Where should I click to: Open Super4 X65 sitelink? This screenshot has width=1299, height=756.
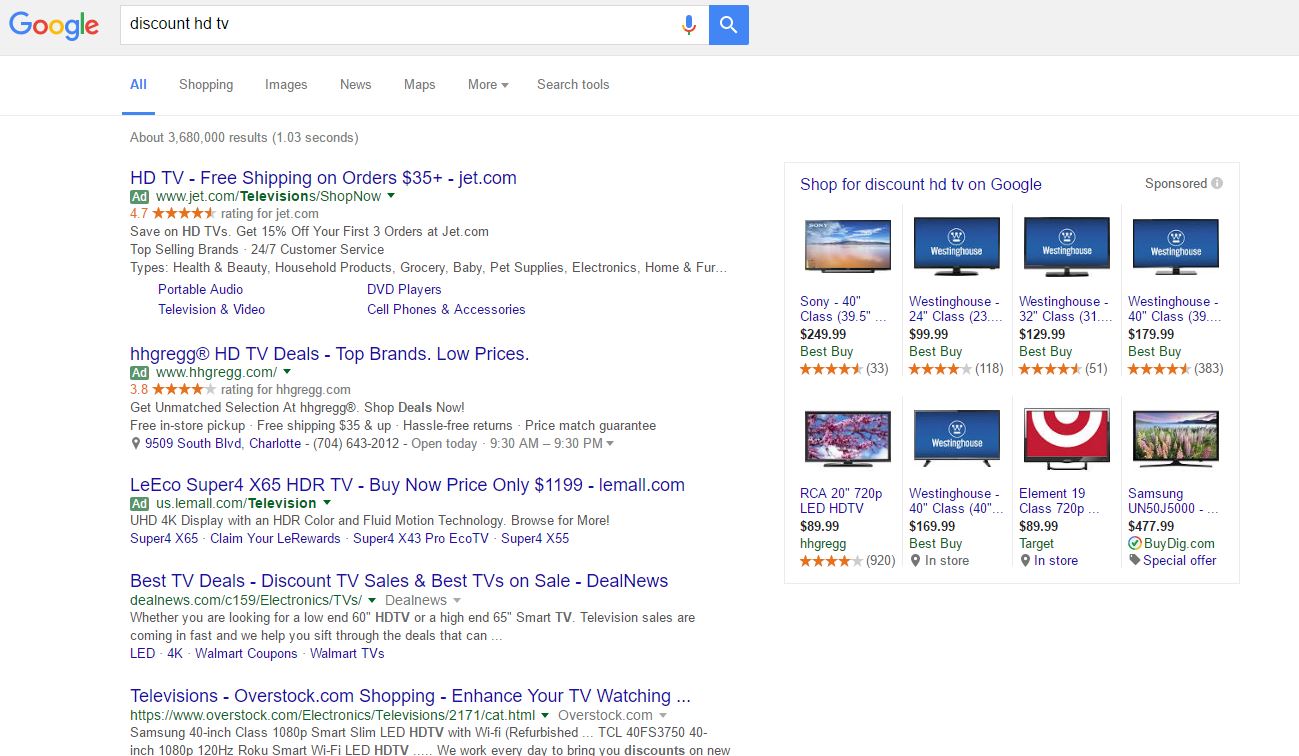(x=164, y=539)
